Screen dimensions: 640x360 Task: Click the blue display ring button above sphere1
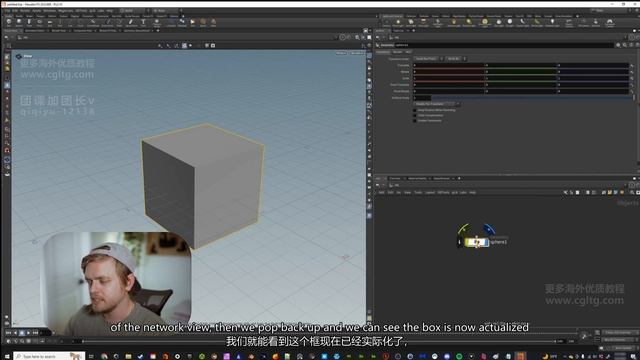pyautogui.click(x=489, y=229)
